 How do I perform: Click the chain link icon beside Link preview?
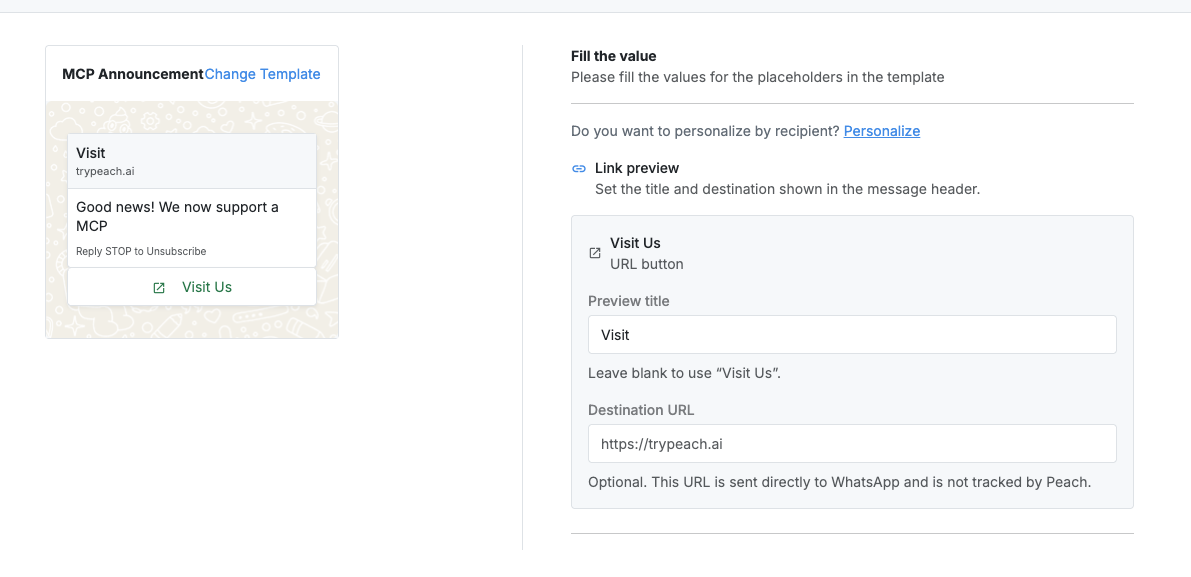(x=579, y=169)
